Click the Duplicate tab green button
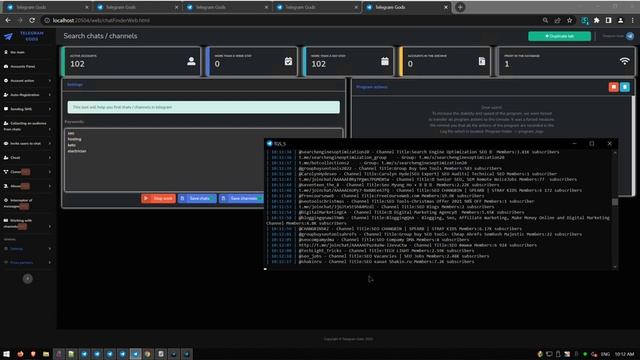 [559, 36]
